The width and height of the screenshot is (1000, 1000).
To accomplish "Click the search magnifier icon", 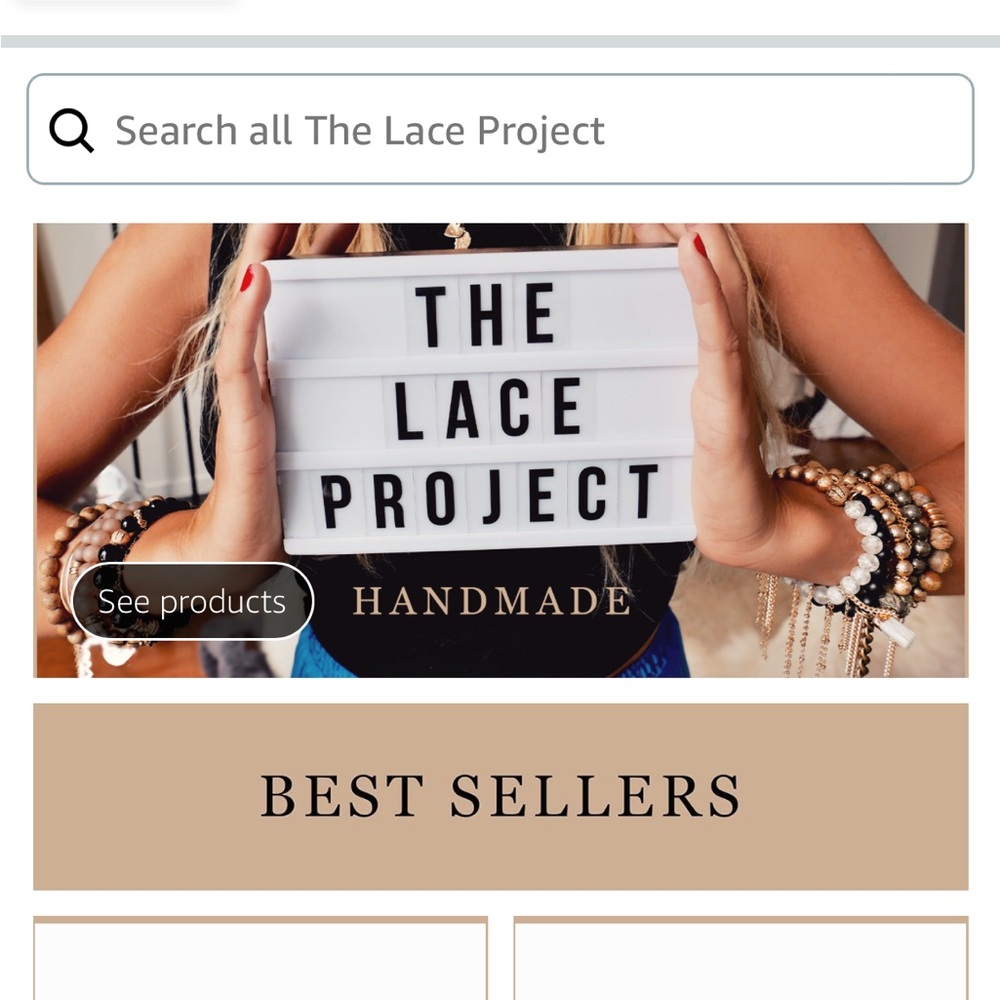I will [x=71, y=130].
